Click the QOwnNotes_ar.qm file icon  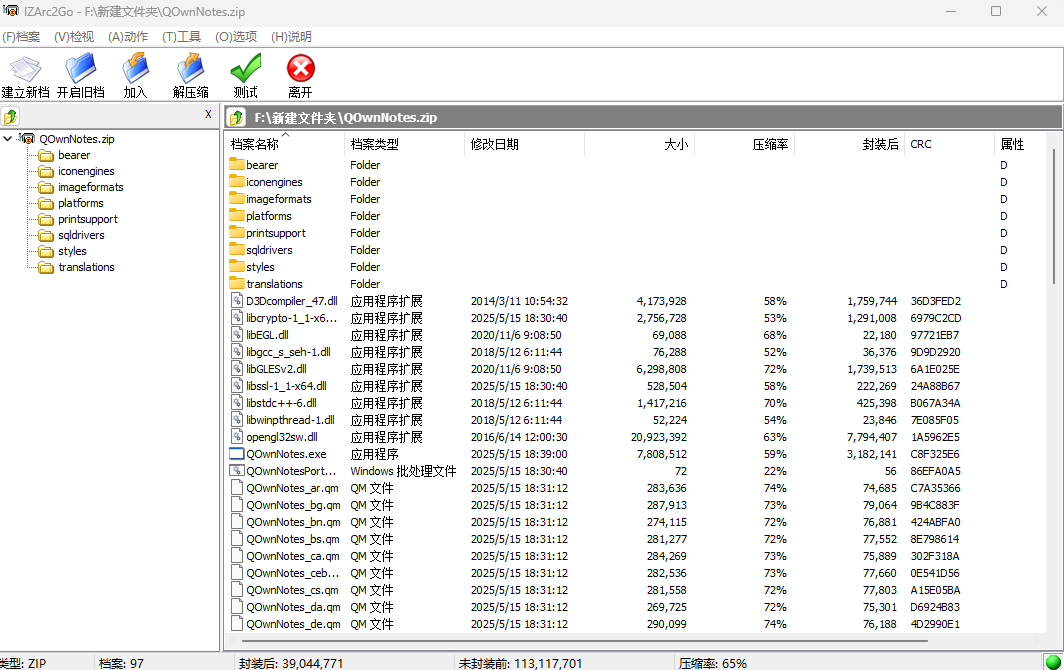point(237,487)
